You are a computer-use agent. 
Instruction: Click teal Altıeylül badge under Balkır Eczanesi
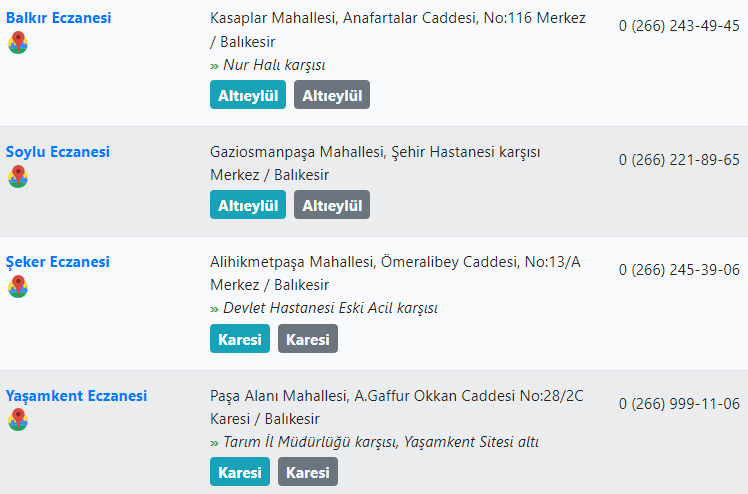[x=248, y=94]
